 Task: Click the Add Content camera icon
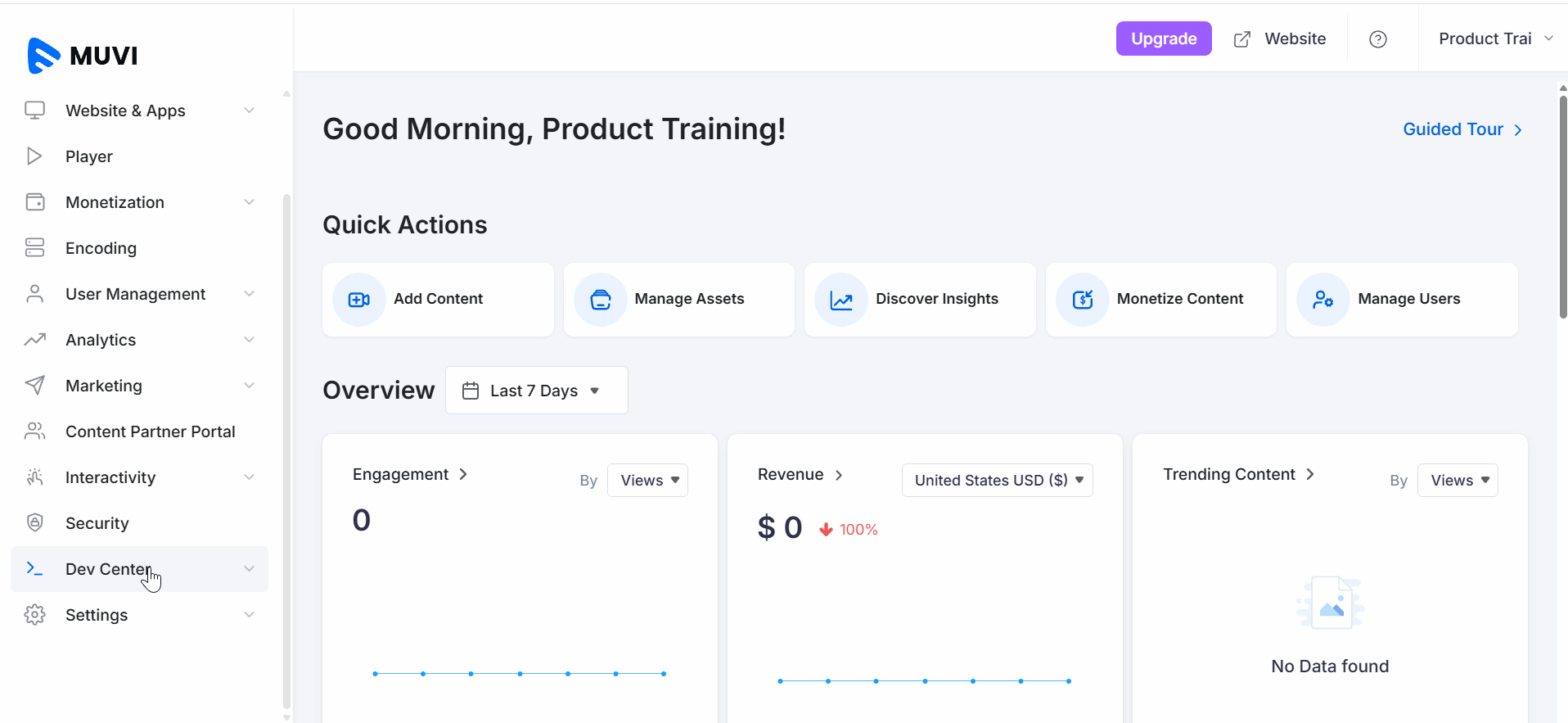point(358,300)
